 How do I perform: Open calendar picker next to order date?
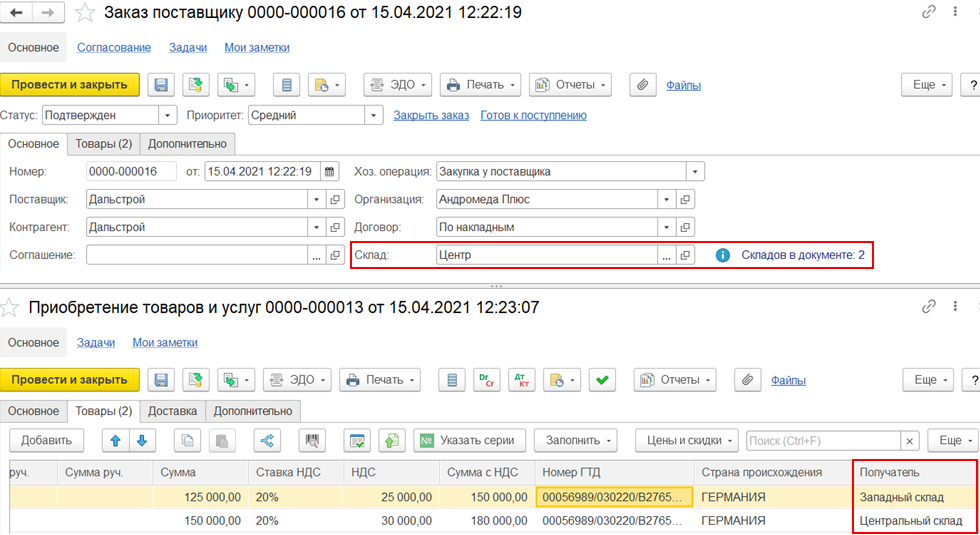coord(329,171)
